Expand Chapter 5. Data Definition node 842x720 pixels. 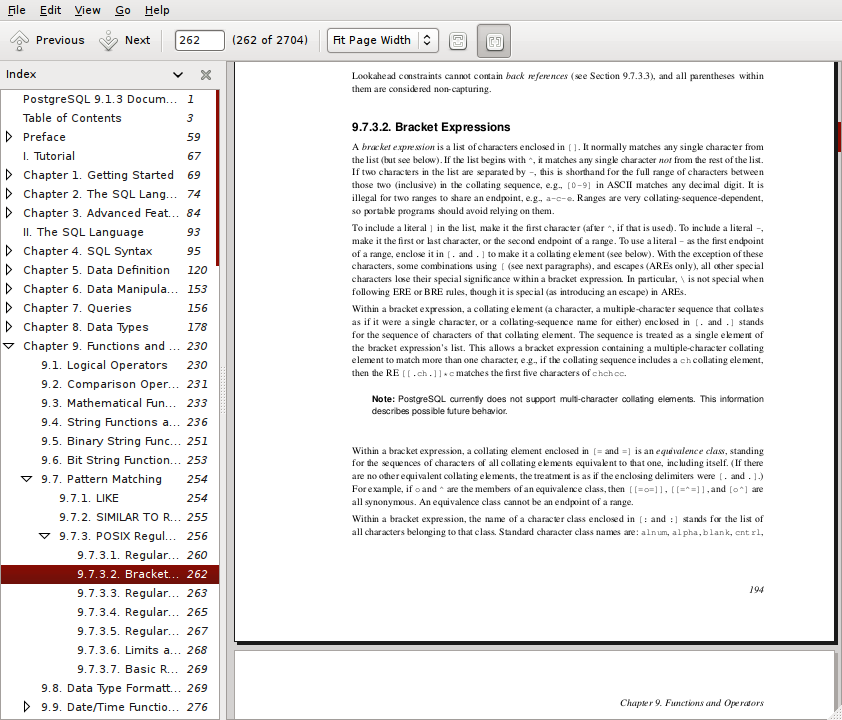(x=9, y=270)
